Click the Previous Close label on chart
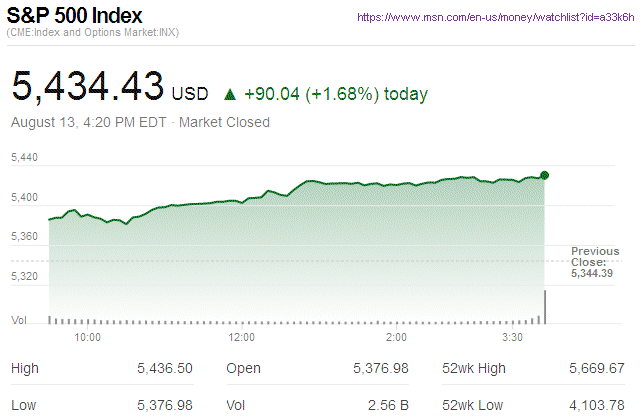 595,257
